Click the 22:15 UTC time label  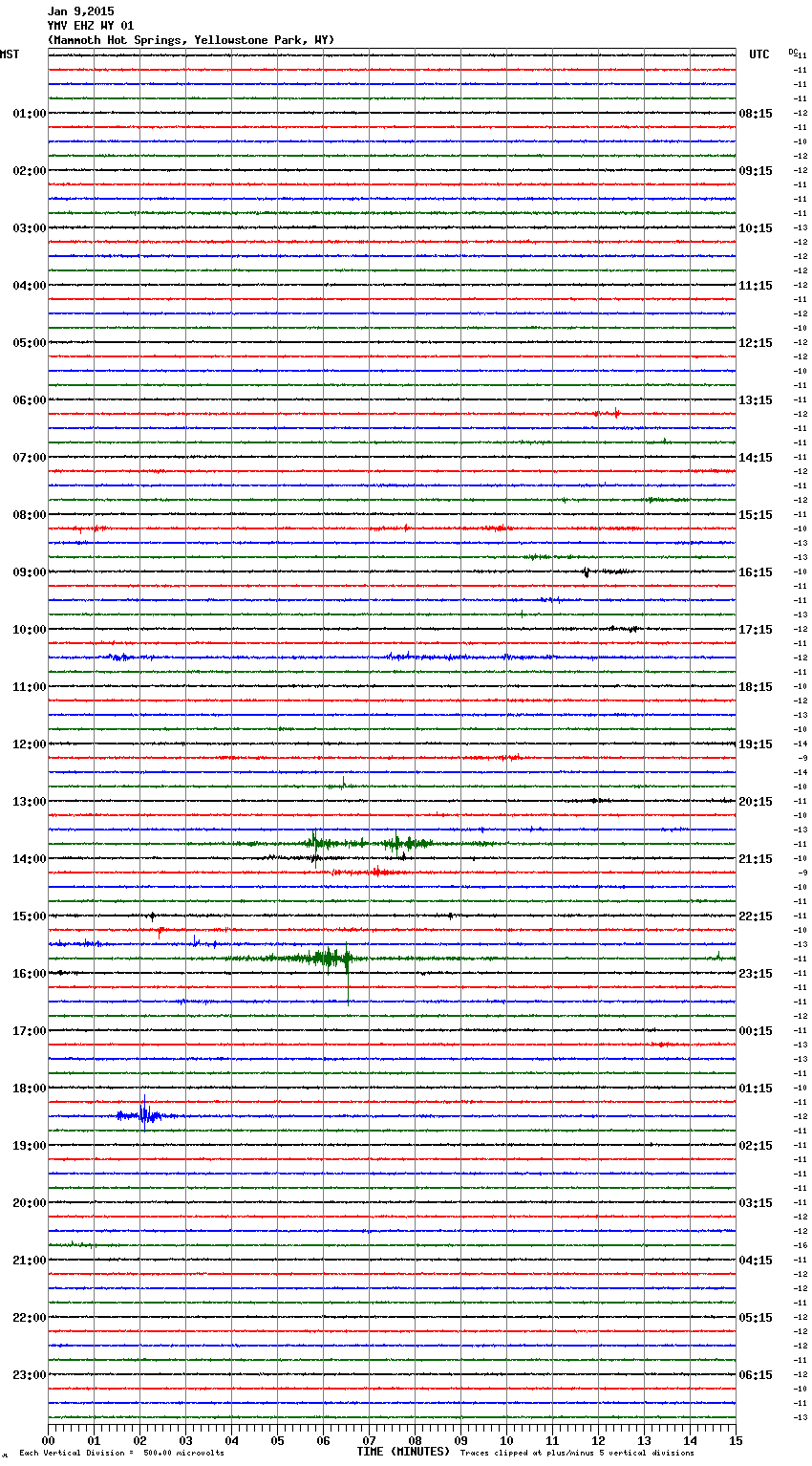coord(756,916)
